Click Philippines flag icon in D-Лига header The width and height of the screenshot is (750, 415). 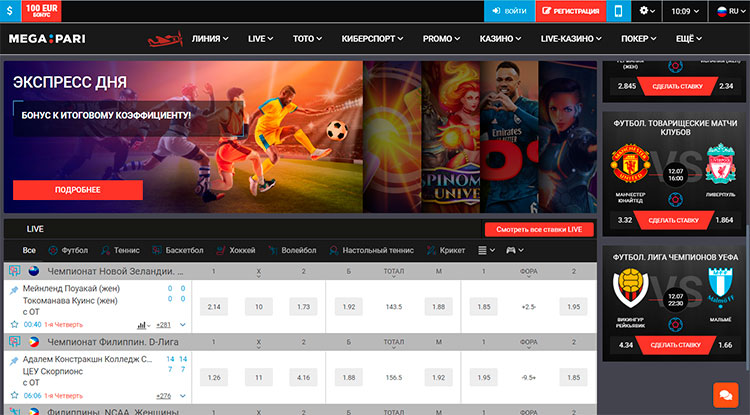[34, 342]
